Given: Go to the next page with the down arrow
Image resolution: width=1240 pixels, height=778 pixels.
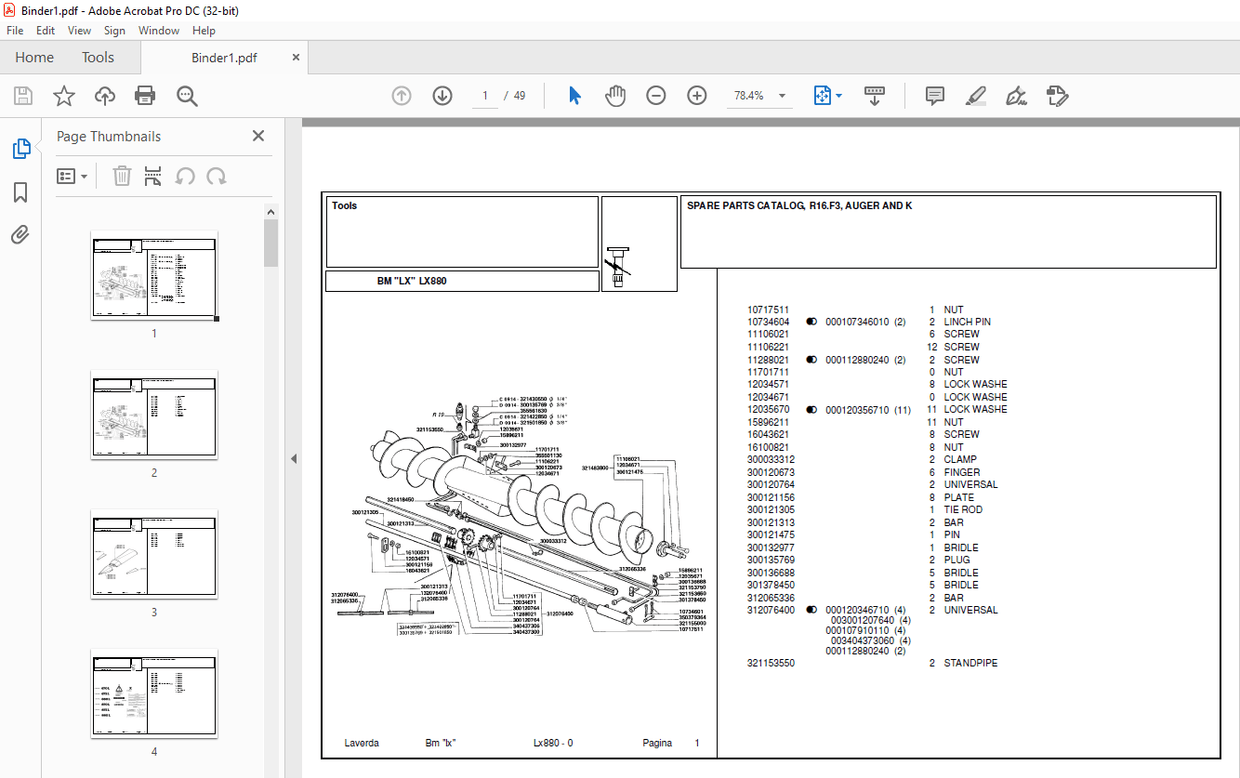Looking at the screenshot, I should click(441, 95).
